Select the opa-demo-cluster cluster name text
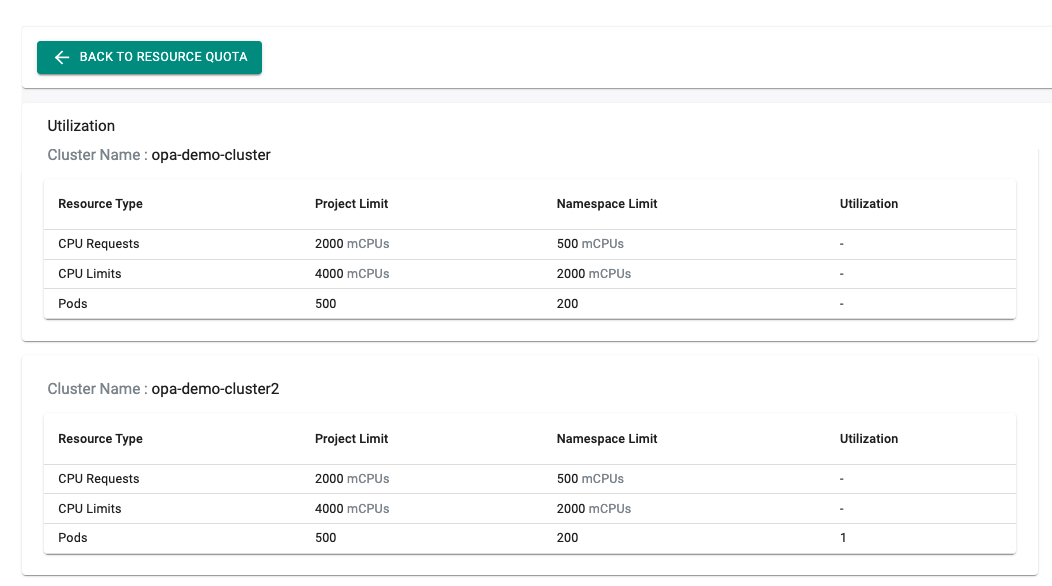The height and width of the screenshot is (586, 1052). tap(211, 155)
